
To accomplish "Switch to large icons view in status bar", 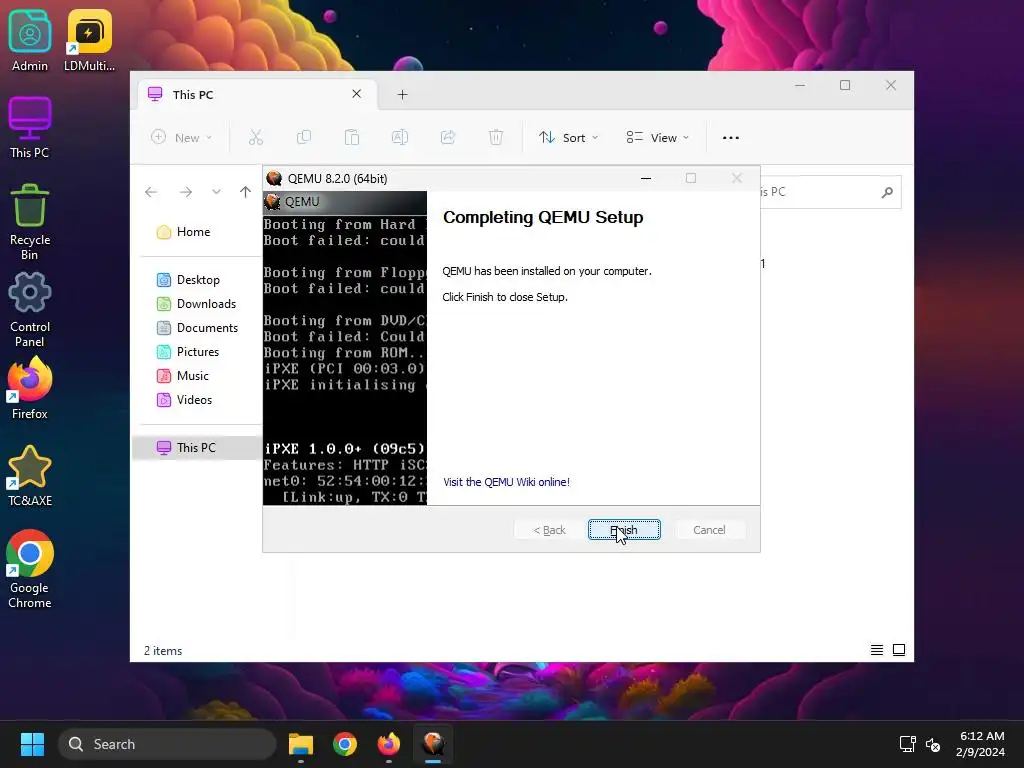I will [899, 650].
